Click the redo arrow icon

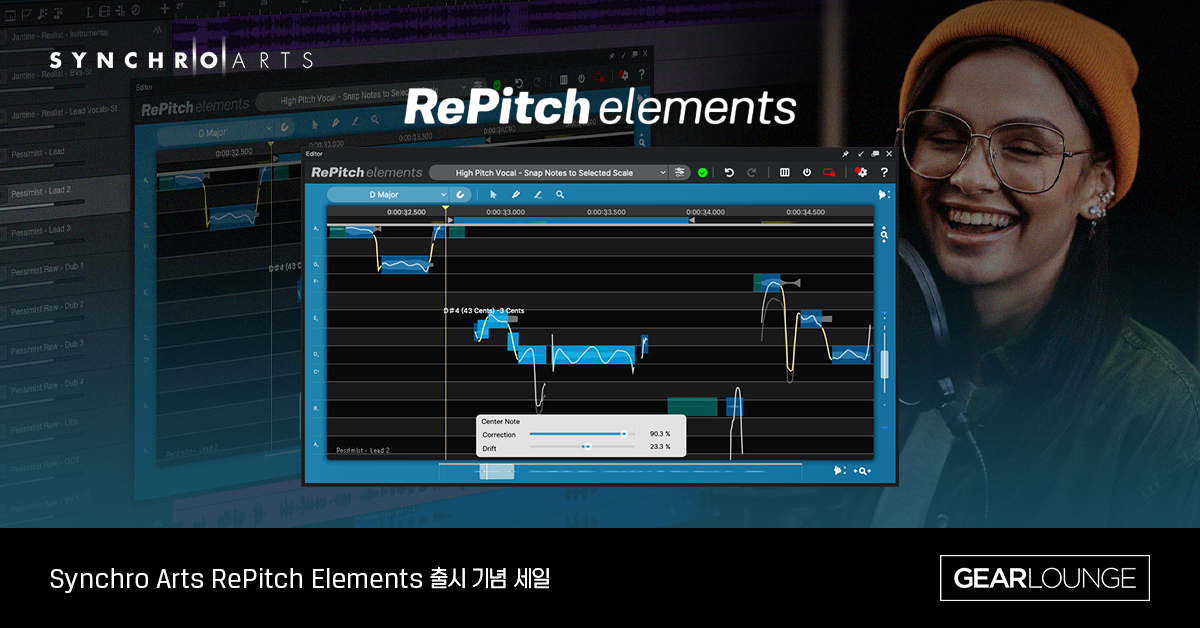752,171
